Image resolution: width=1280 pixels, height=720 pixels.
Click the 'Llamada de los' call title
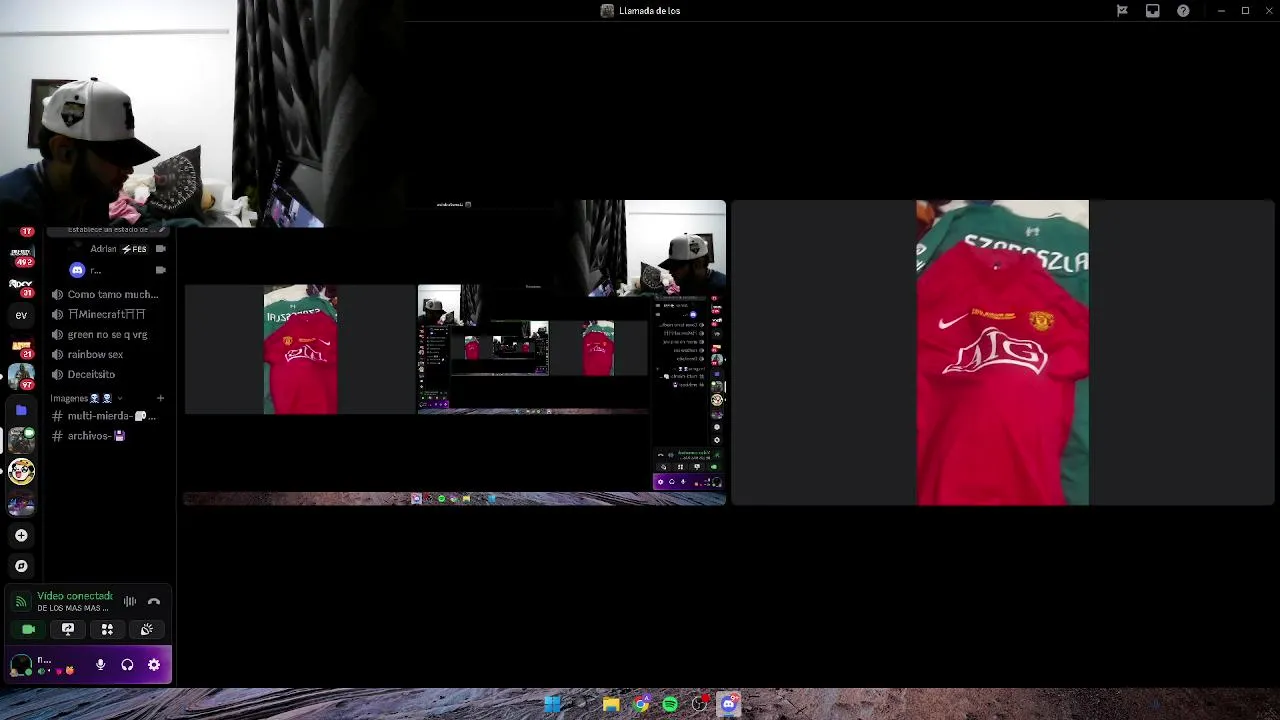click(649, 11)
